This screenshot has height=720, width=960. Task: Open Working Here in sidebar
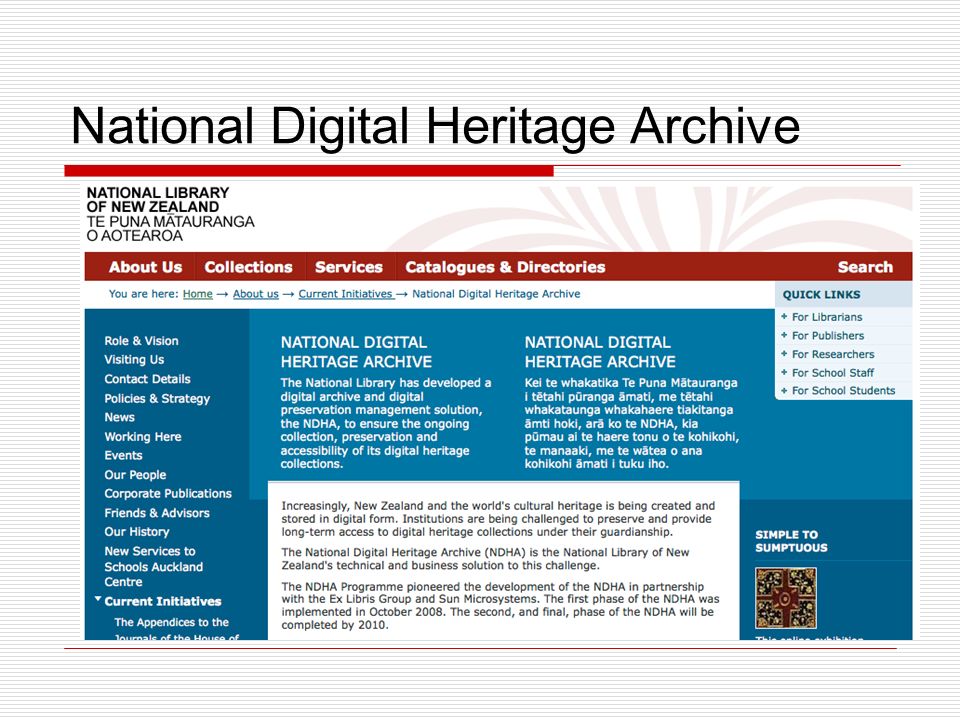tap(143, 437)
